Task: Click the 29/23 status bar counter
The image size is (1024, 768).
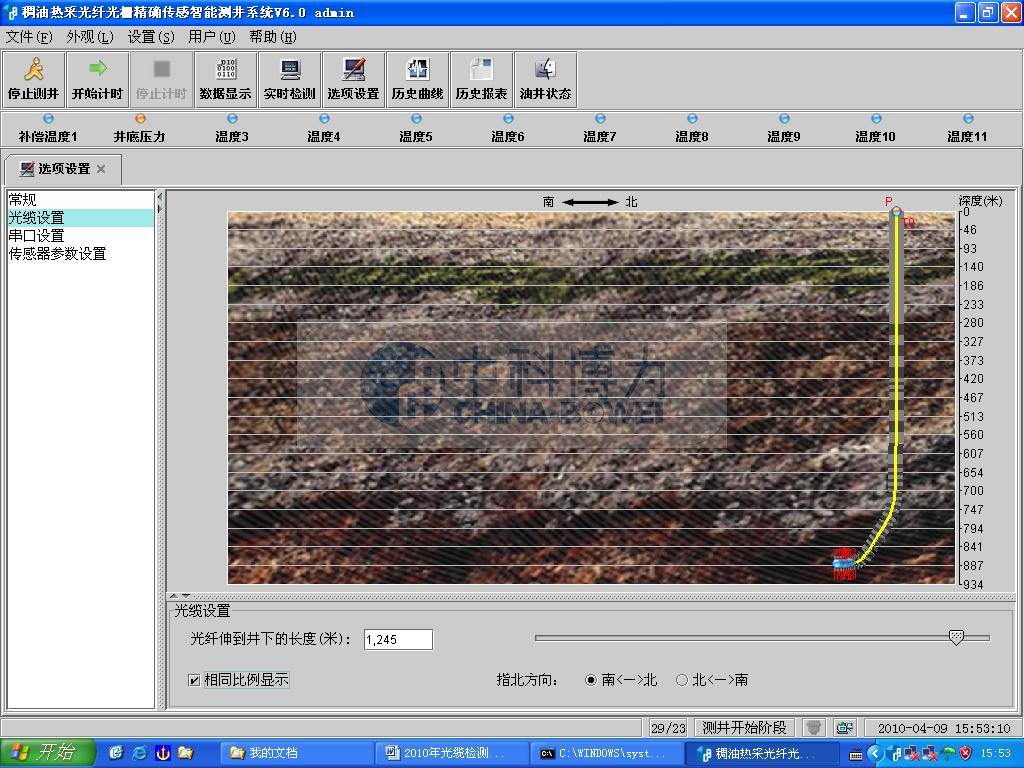Action: tap(668, 728)
